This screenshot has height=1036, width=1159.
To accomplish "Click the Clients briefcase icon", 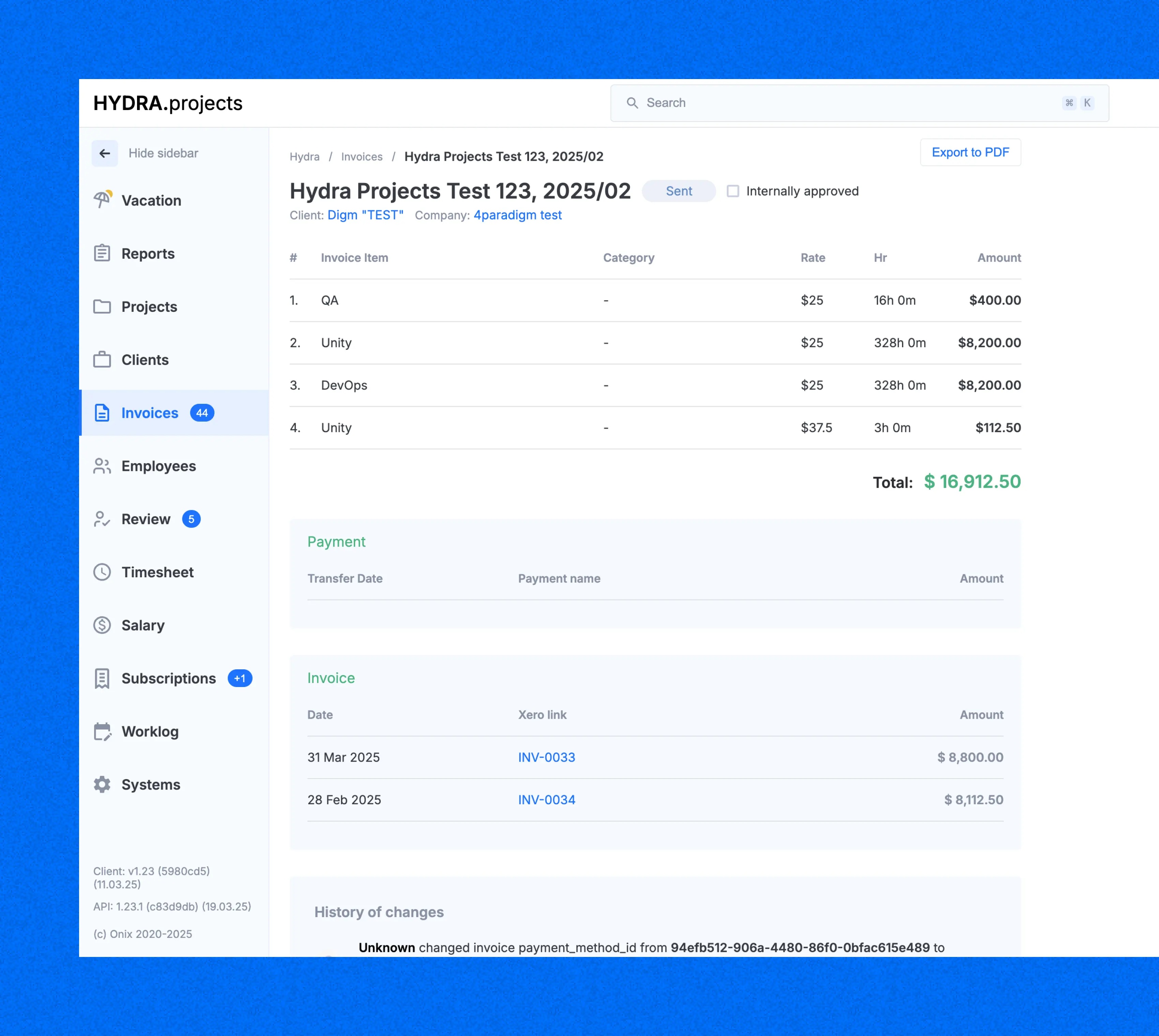I will click(102, 359).
